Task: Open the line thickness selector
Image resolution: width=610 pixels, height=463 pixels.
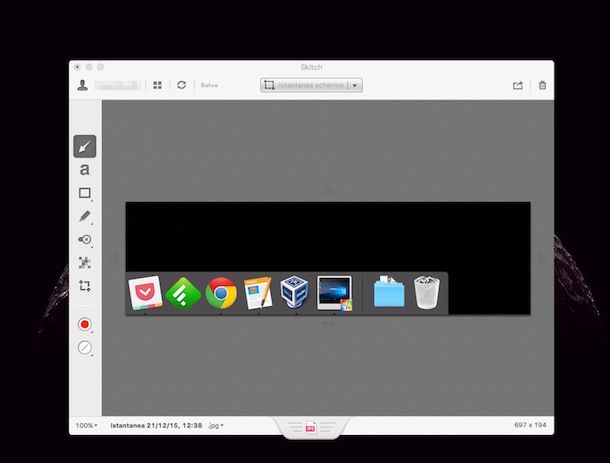Action: tap(85, 347)
